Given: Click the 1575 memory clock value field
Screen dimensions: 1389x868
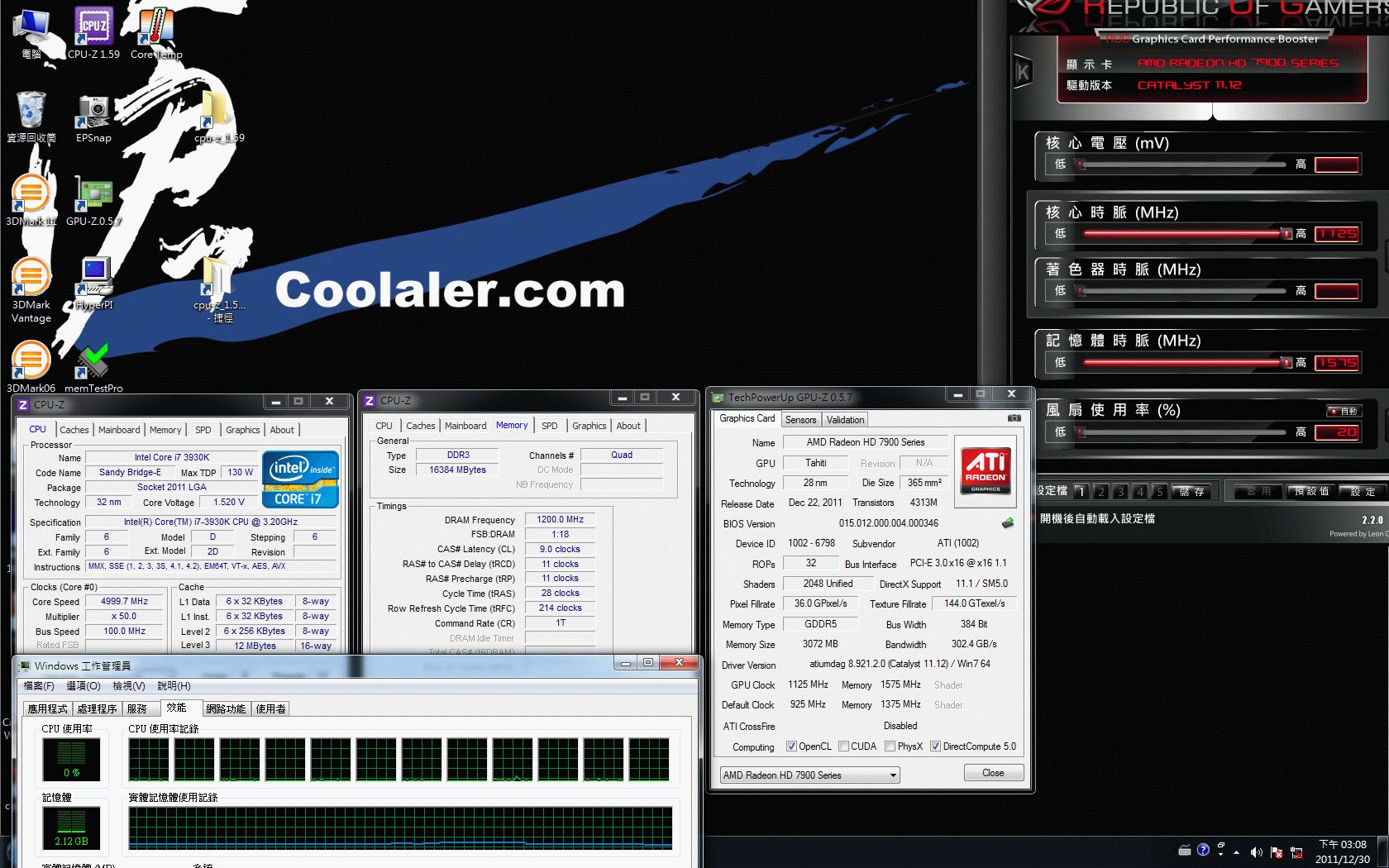Looking at the screenshot, I should (1337, 362).
